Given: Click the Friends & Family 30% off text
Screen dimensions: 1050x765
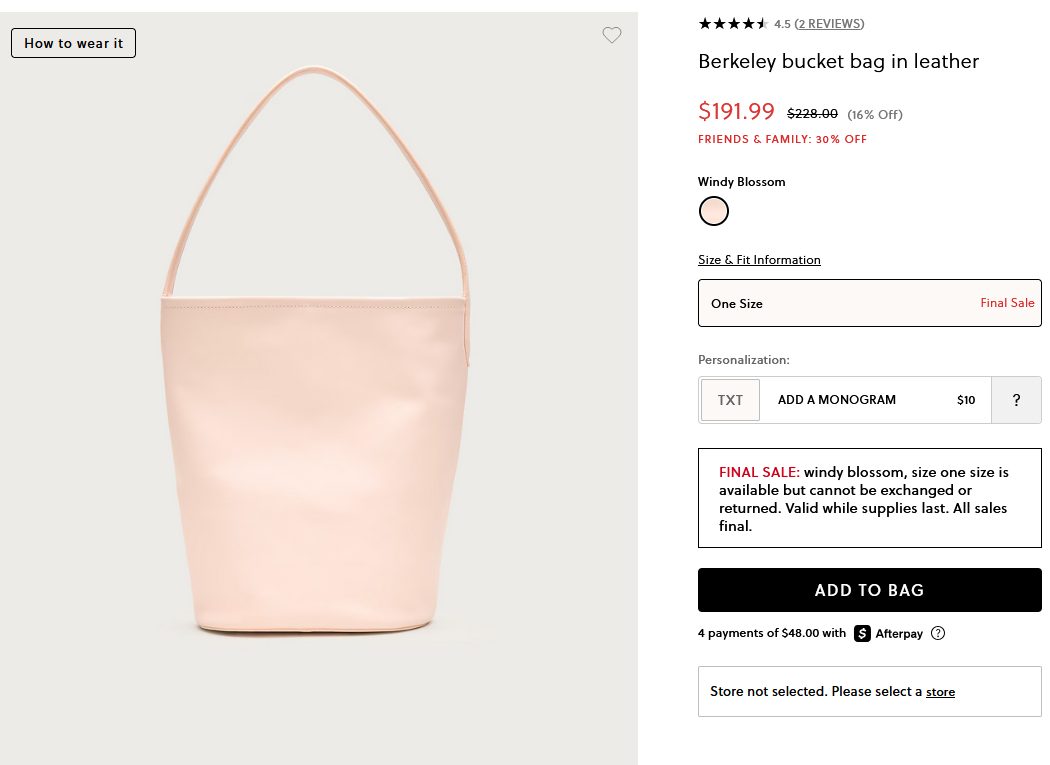Looking at the screenshot, I should (782, 139).
